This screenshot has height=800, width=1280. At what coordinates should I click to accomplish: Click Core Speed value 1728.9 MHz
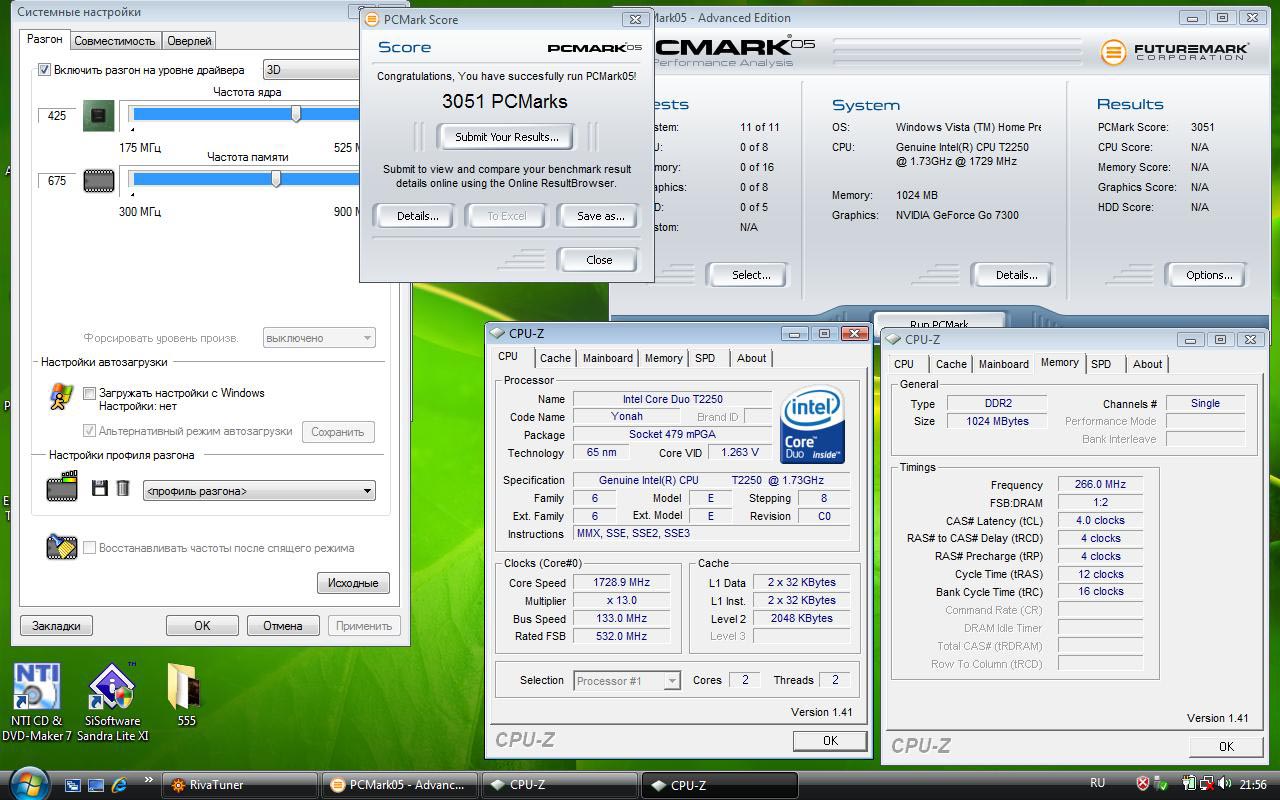622,582
